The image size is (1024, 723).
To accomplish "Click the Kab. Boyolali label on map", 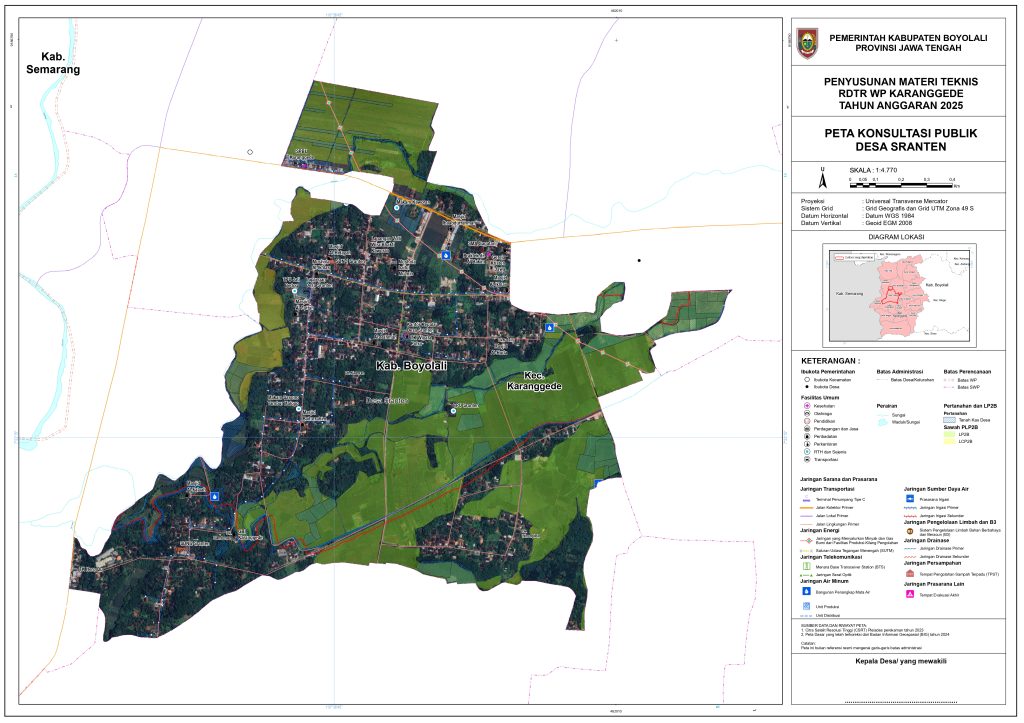I will [x=411, y=368].
